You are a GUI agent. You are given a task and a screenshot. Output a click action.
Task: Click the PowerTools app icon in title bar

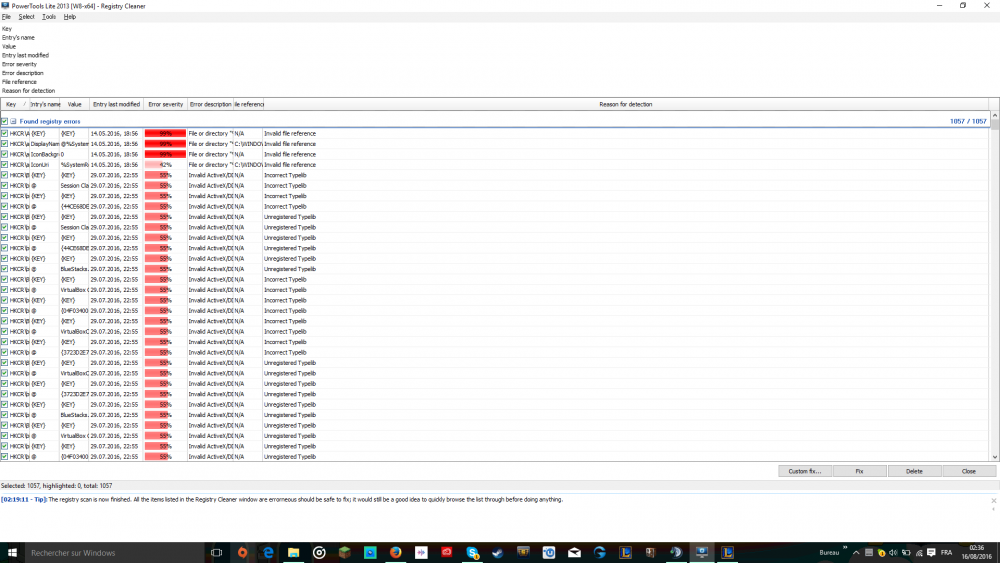click(x=5, y=5)
